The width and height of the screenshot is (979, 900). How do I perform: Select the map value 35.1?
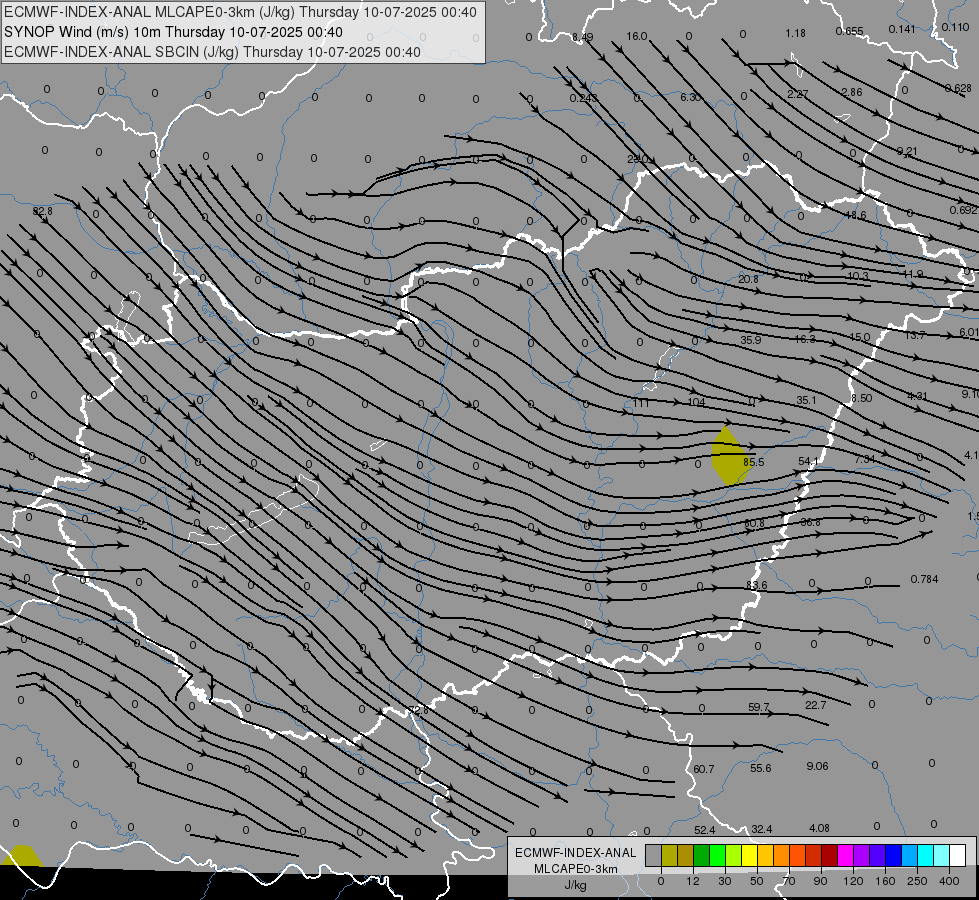tap(806, 400)
